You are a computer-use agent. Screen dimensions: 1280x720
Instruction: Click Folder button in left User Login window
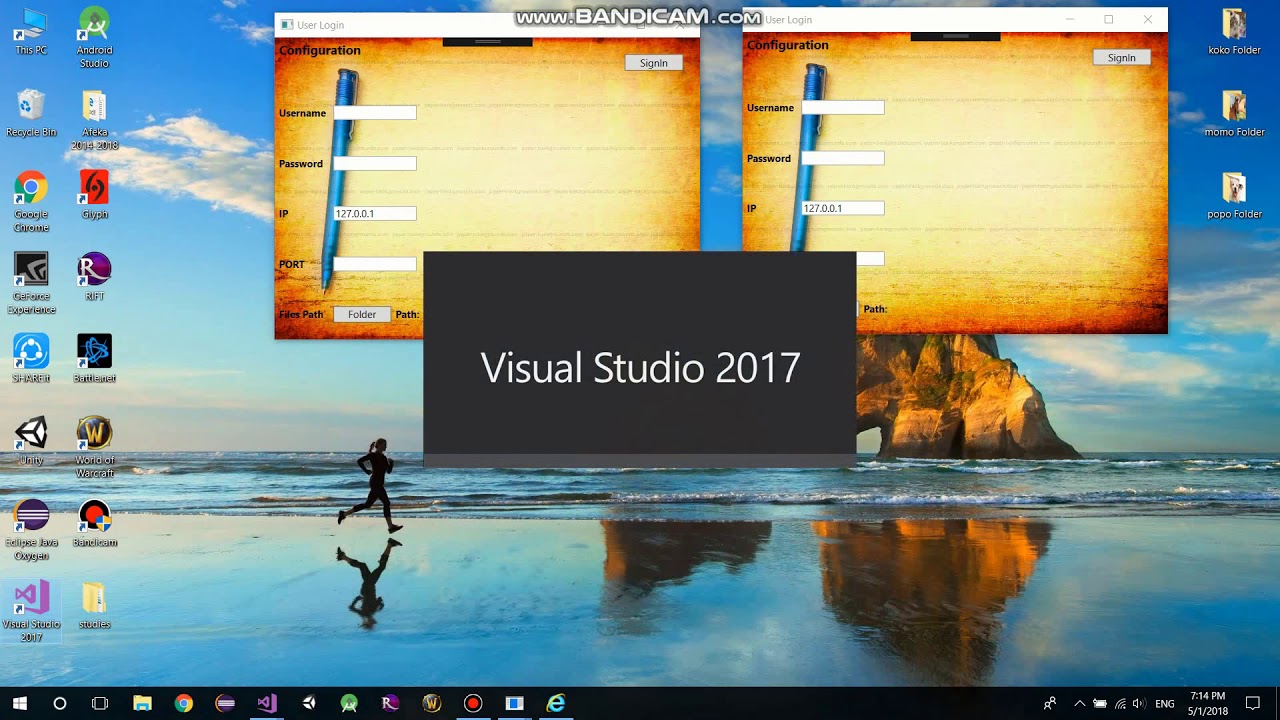362,314
